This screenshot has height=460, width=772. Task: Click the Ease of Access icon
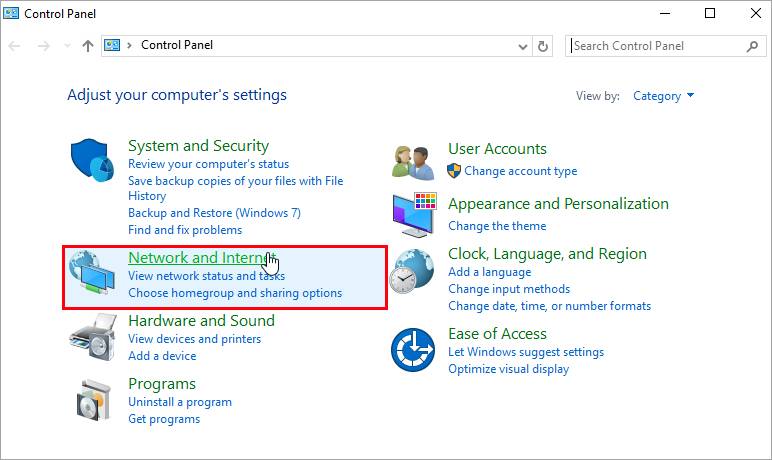(413, 350)
